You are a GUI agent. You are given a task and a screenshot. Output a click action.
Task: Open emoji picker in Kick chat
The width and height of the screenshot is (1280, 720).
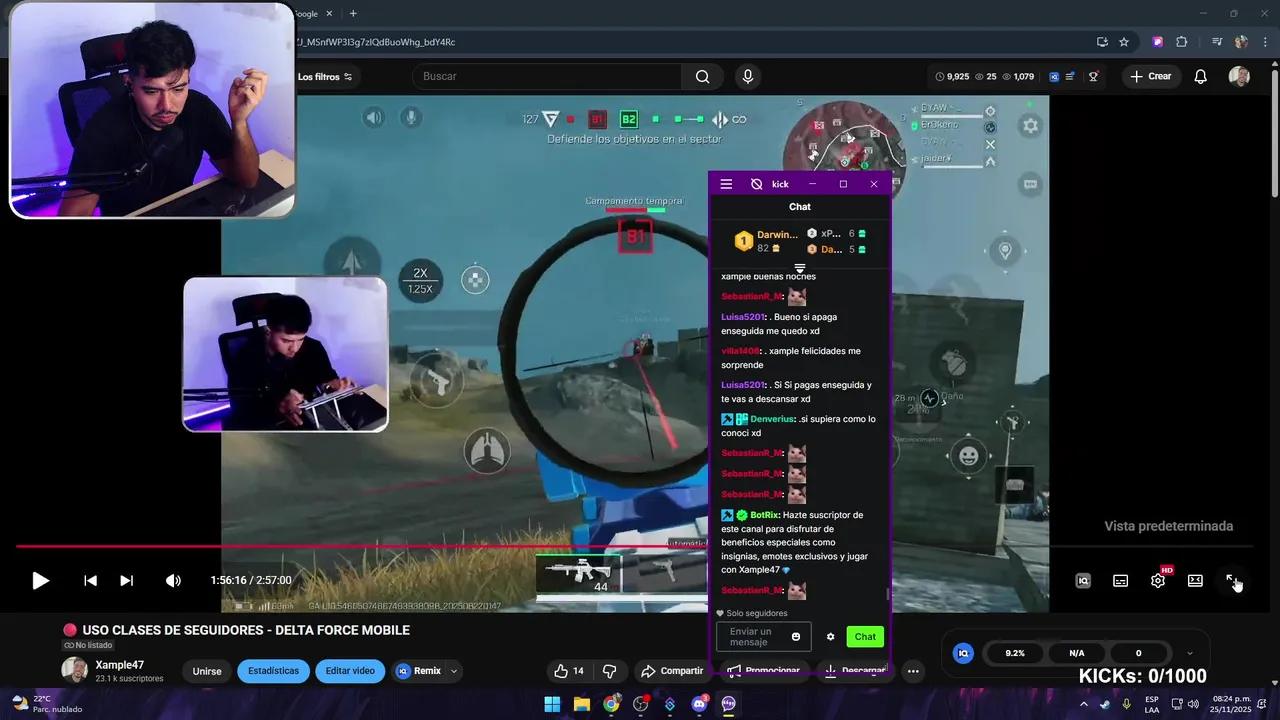tap(796, 637)
